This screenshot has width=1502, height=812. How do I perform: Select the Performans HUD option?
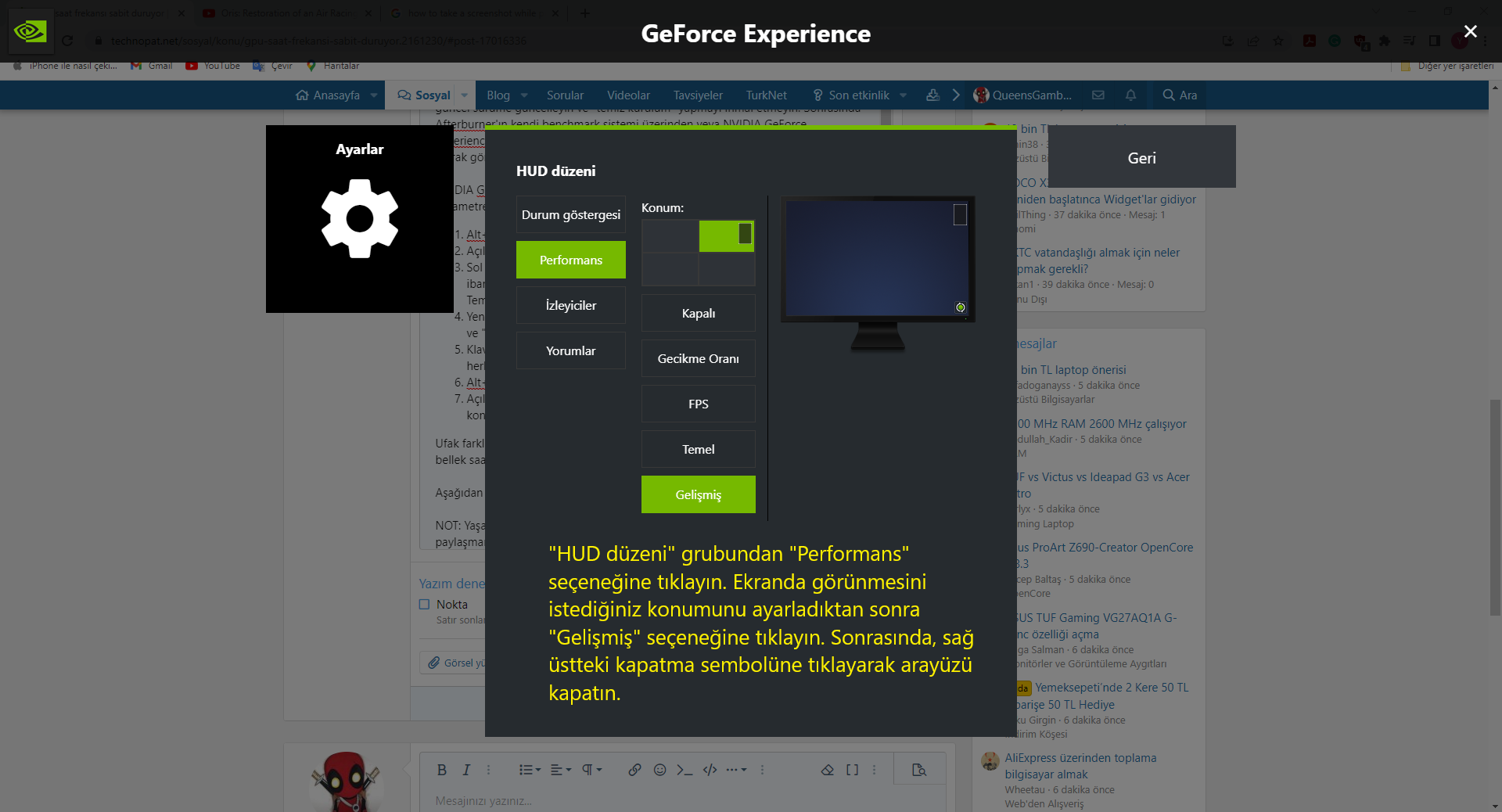pyautogui.click(x=571, y=260)
